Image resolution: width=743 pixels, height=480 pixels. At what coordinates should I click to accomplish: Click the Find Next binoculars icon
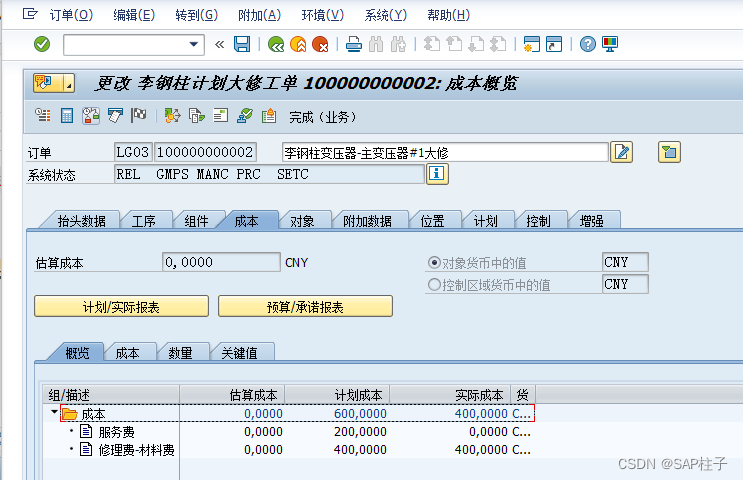pos(398,45)
